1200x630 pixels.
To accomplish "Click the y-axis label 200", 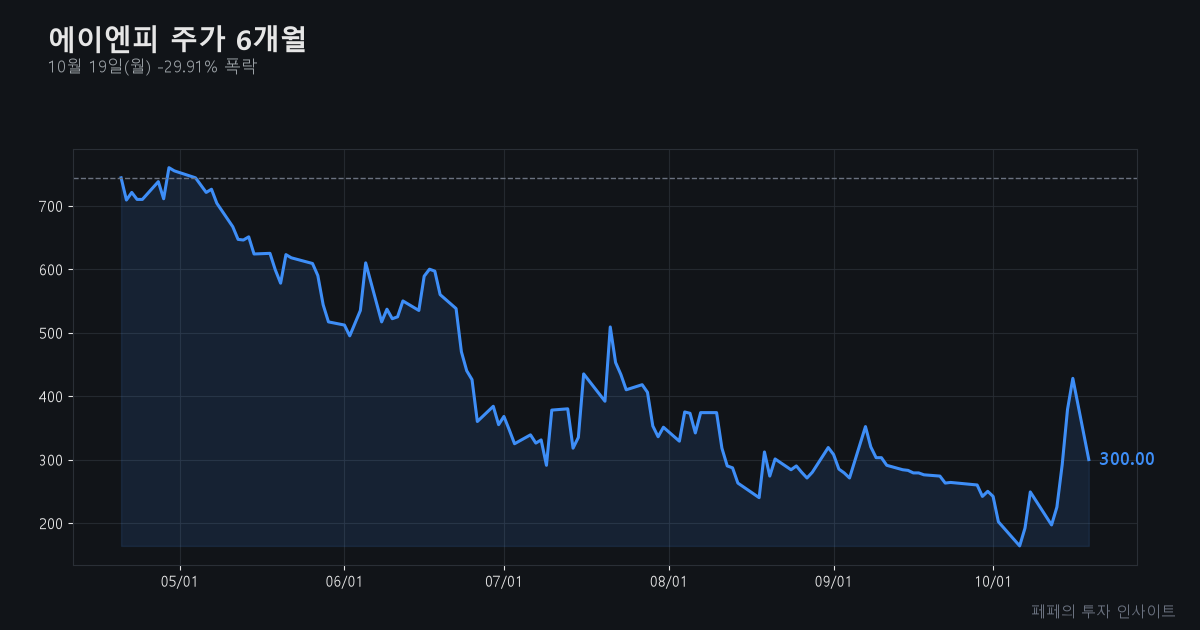I will point(53,524).
